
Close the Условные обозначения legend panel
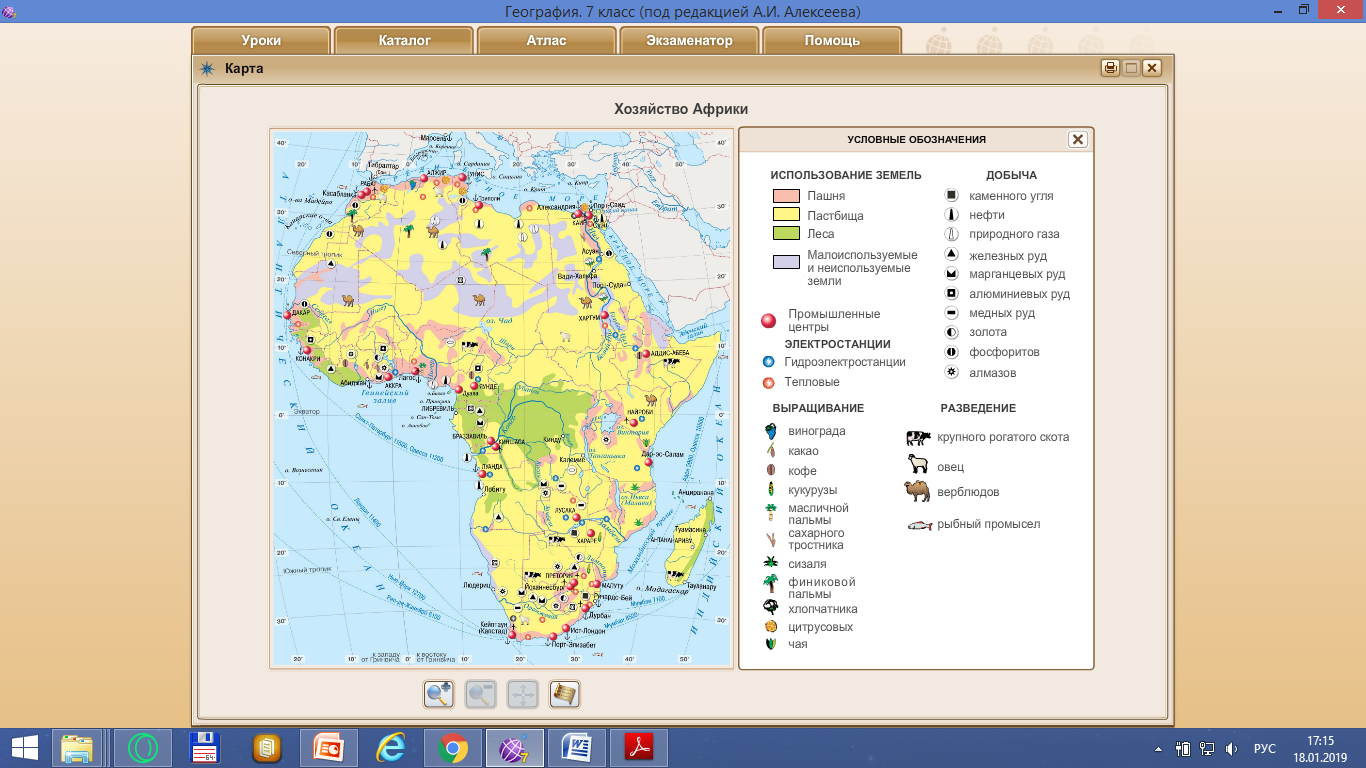click(x=1077, y=140)
